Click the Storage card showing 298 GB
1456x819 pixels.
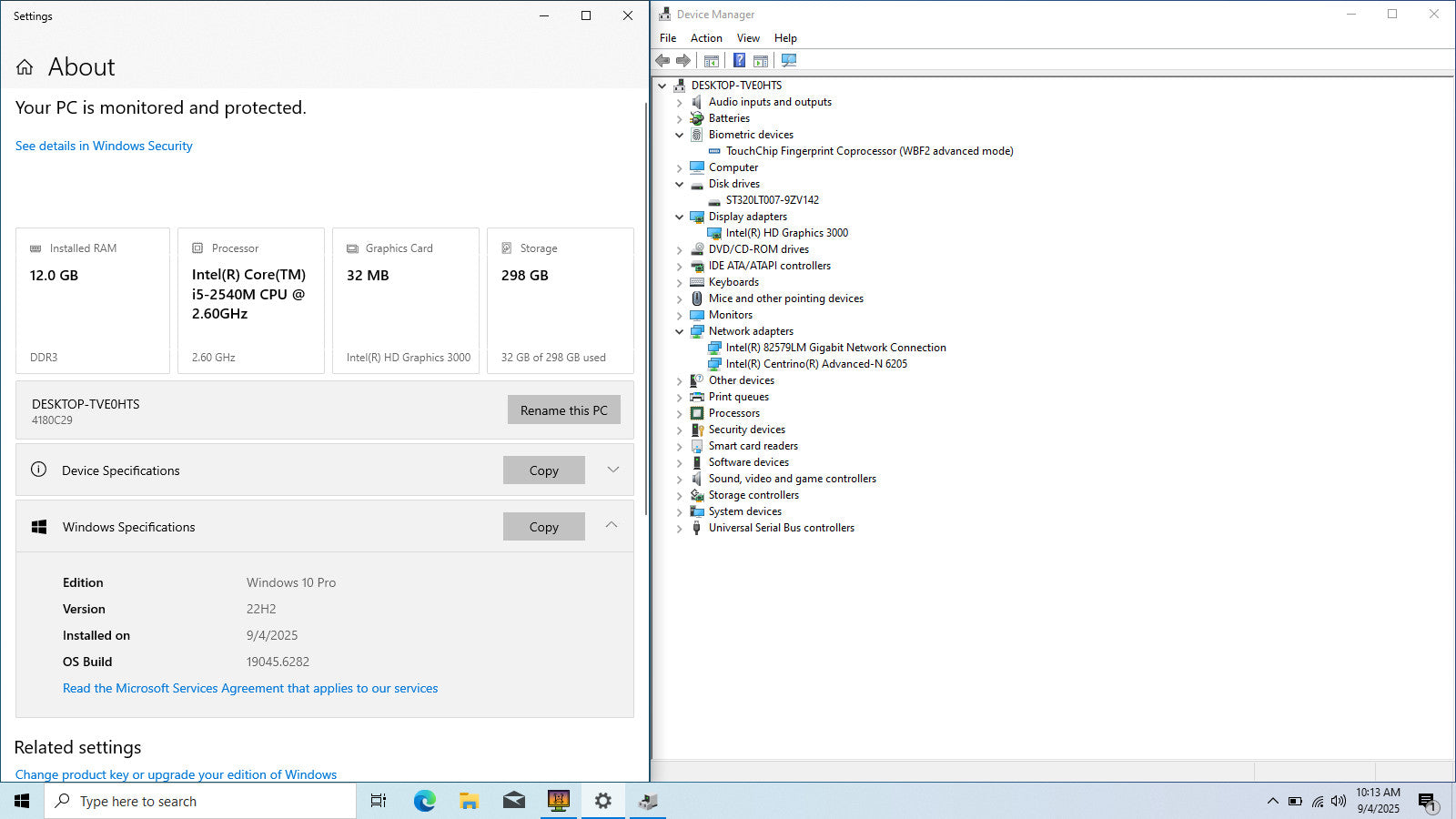coord(561,300)
